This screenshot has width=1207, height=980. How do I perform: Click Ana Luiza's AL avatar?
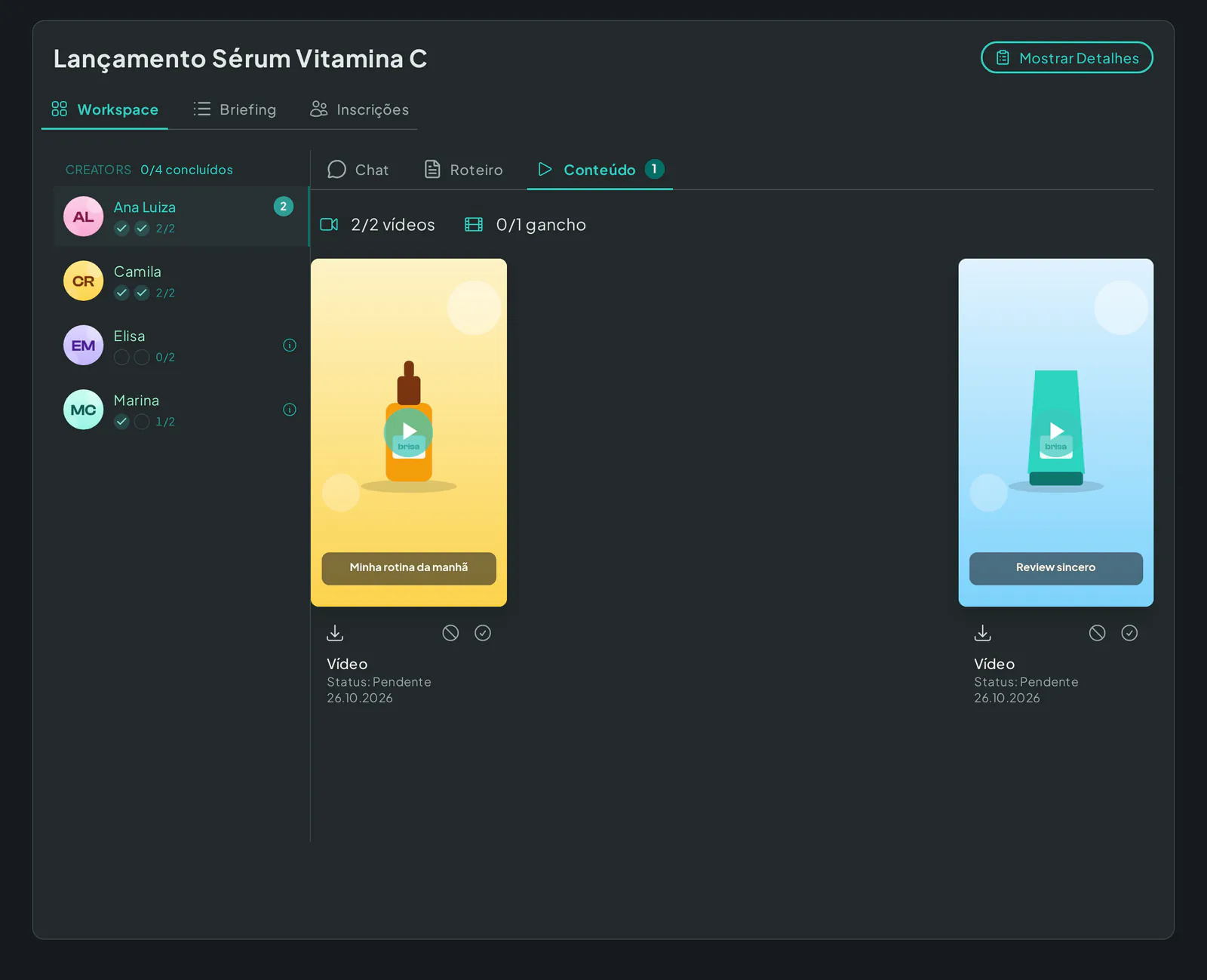pyautogui.click(x=83, y=217)
